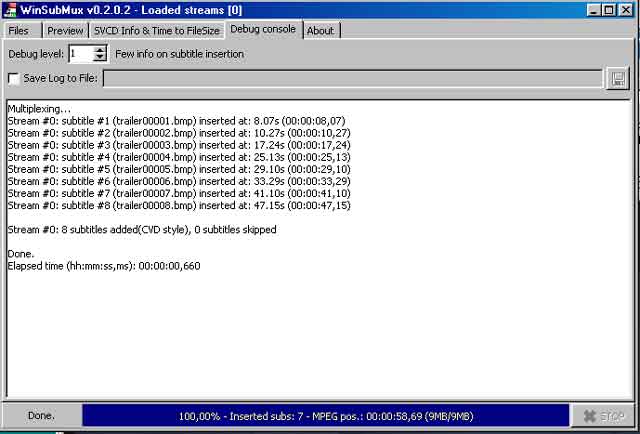Click the 'Multiplexing...' log line
The width and height of the screenshot is (640, 434).
(x=39, y=109)
